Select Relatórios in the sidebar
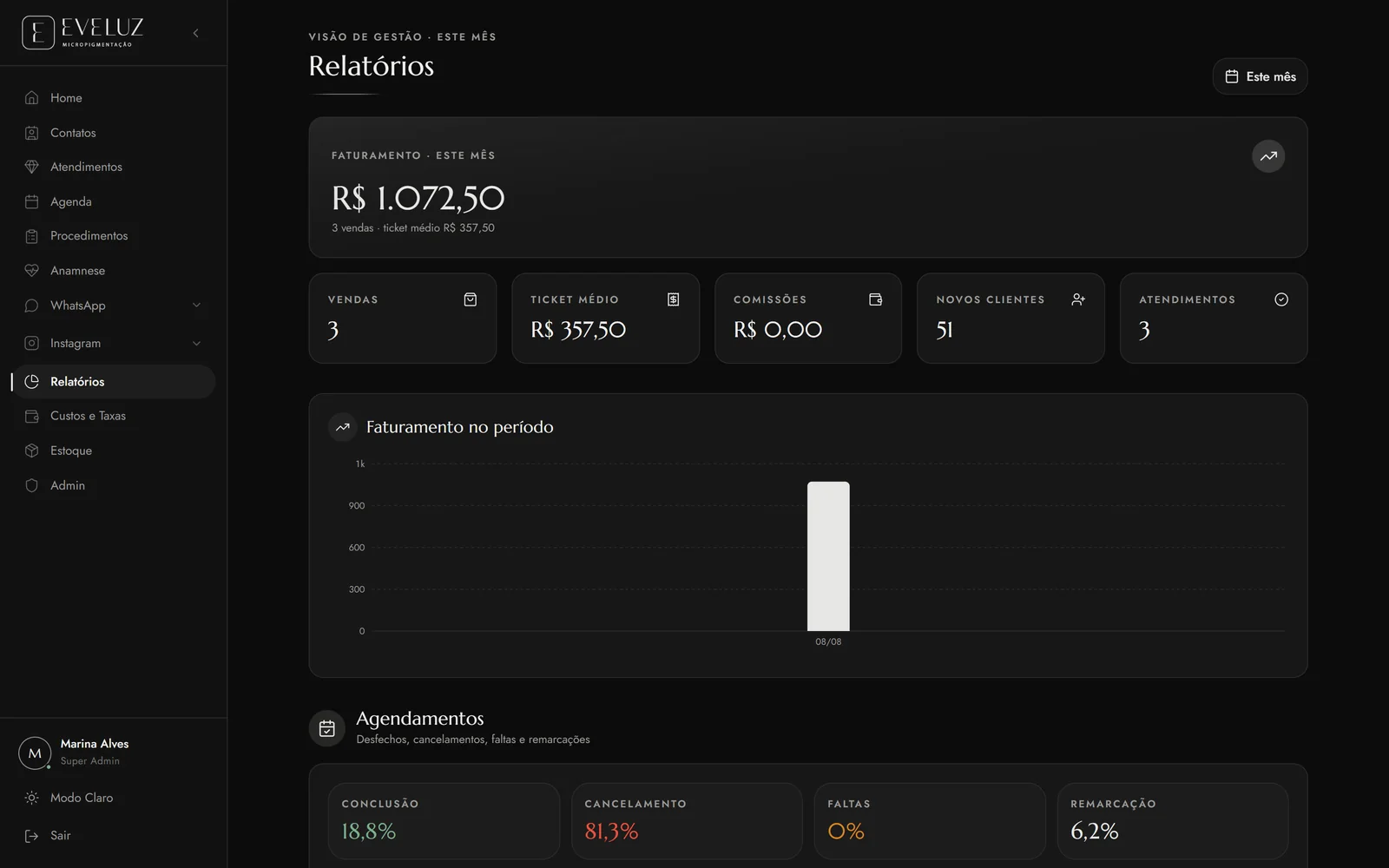 pyautogui.click(x=113, y=382)
